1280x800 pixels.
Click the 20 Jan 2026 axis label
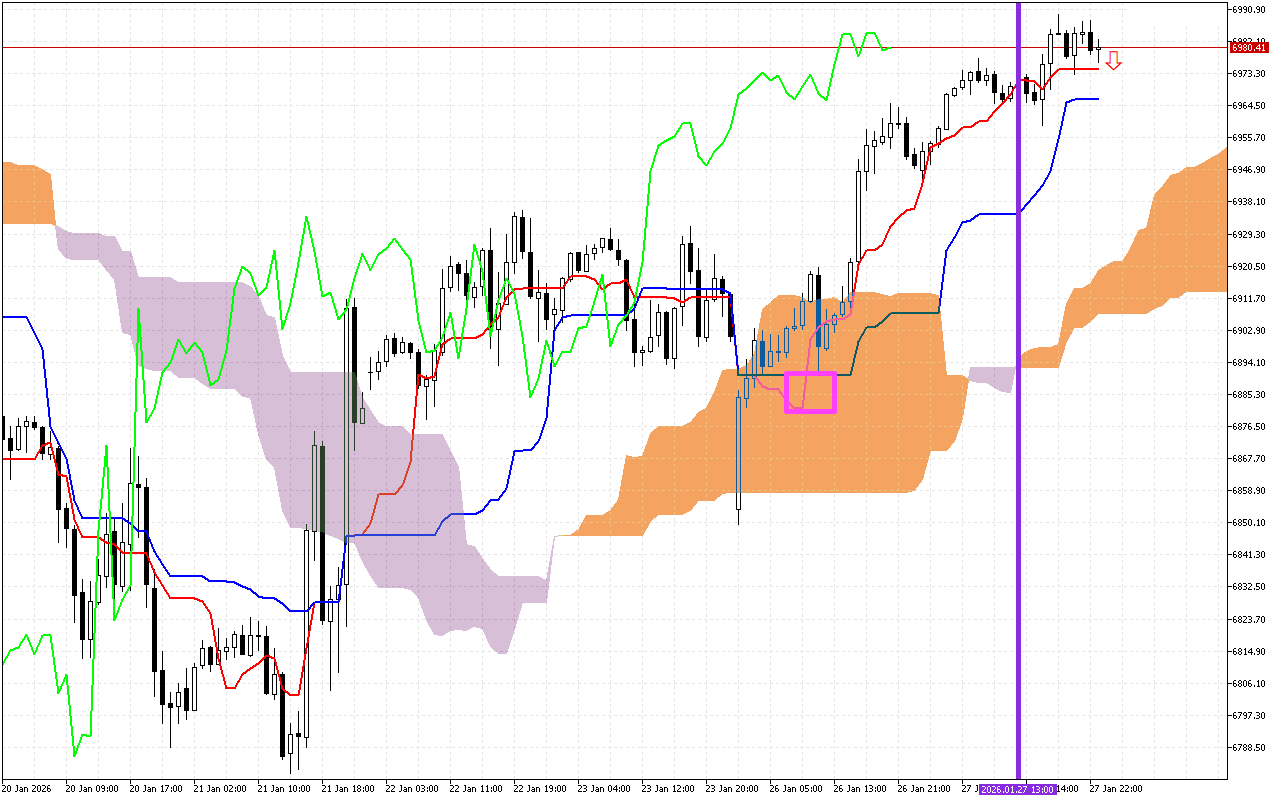29,789
